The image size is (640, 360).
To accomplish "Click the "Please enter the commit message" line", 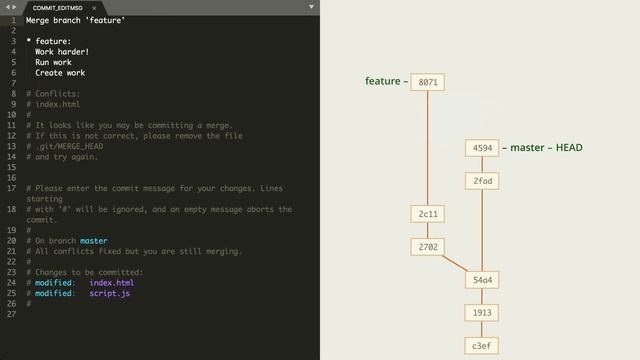I will (x=154, y=193).
